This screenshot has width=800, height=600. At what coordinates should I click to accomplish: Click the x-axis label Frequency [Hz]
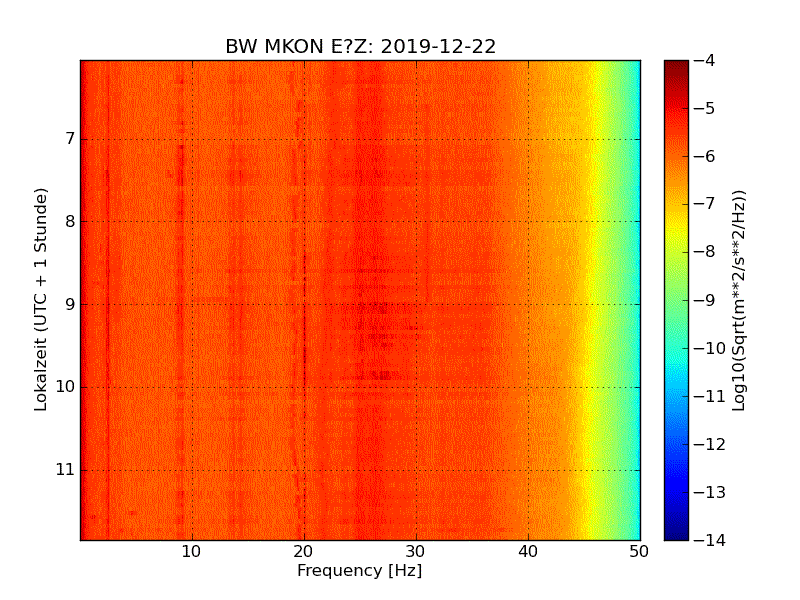(x=360, y=570)
